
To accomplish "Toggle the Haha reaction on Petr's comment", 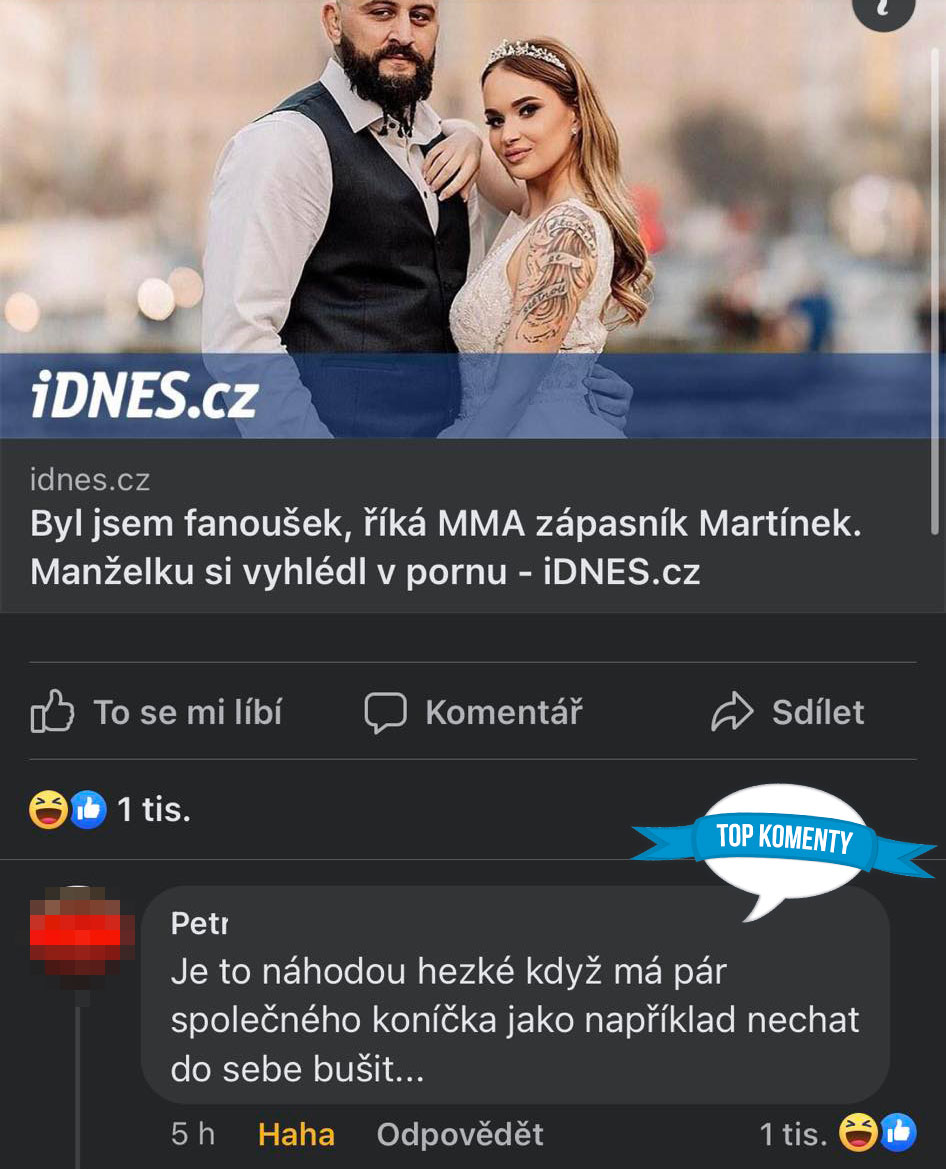I will 296,1134.
